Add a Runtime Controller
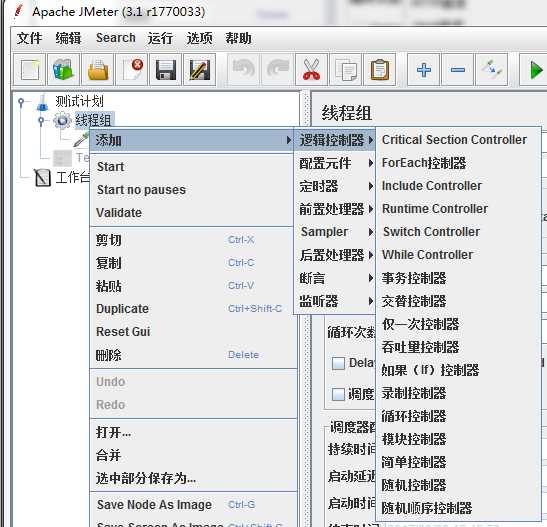547x527 pixels. [458, 209]
